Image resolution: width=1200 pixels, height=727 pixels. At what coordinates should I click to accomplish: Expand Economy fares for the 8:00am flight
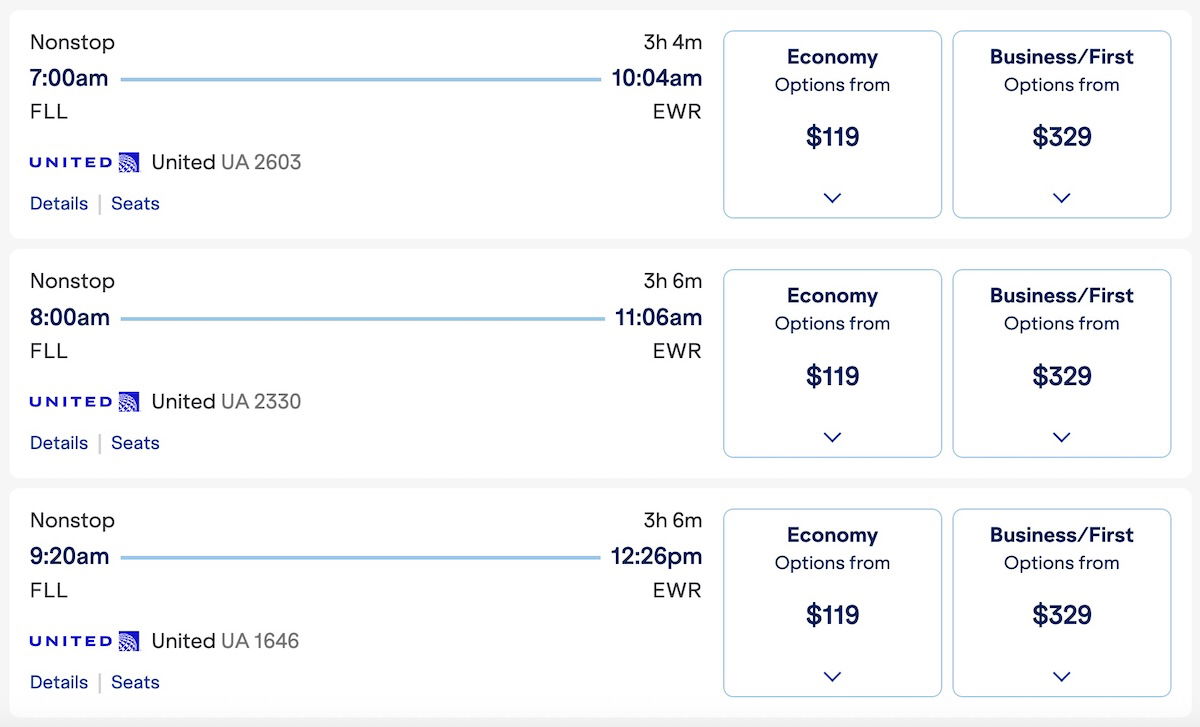pyautogui.click(x=832, y=437)
